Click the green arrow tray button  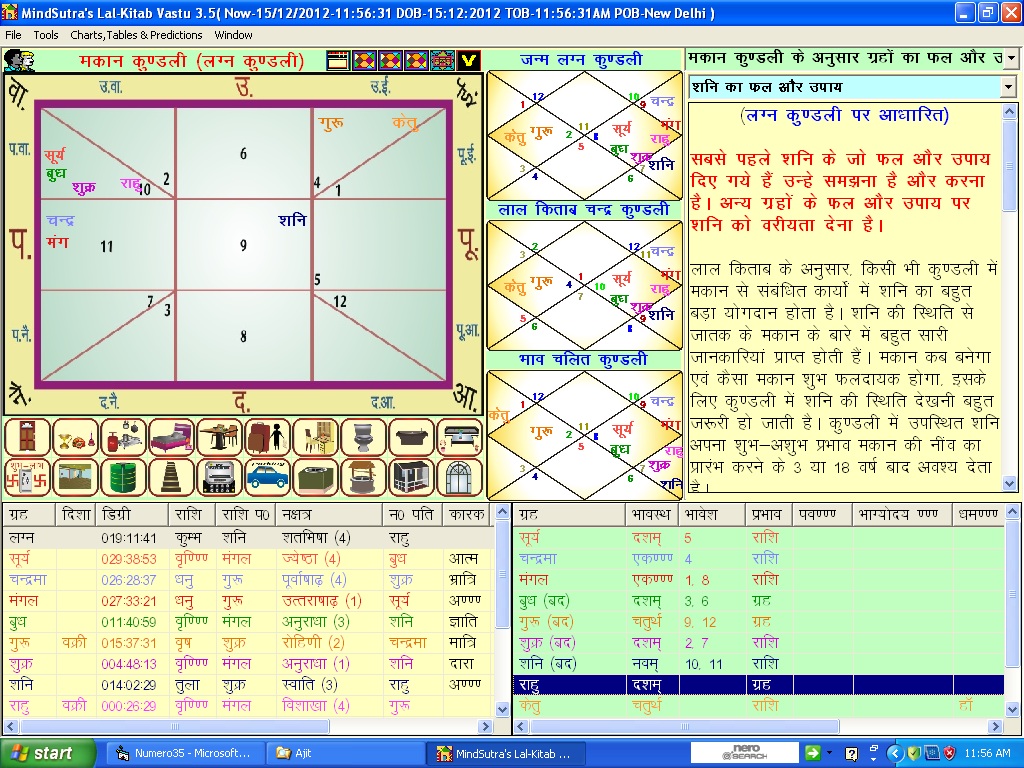tap(812, 752)
